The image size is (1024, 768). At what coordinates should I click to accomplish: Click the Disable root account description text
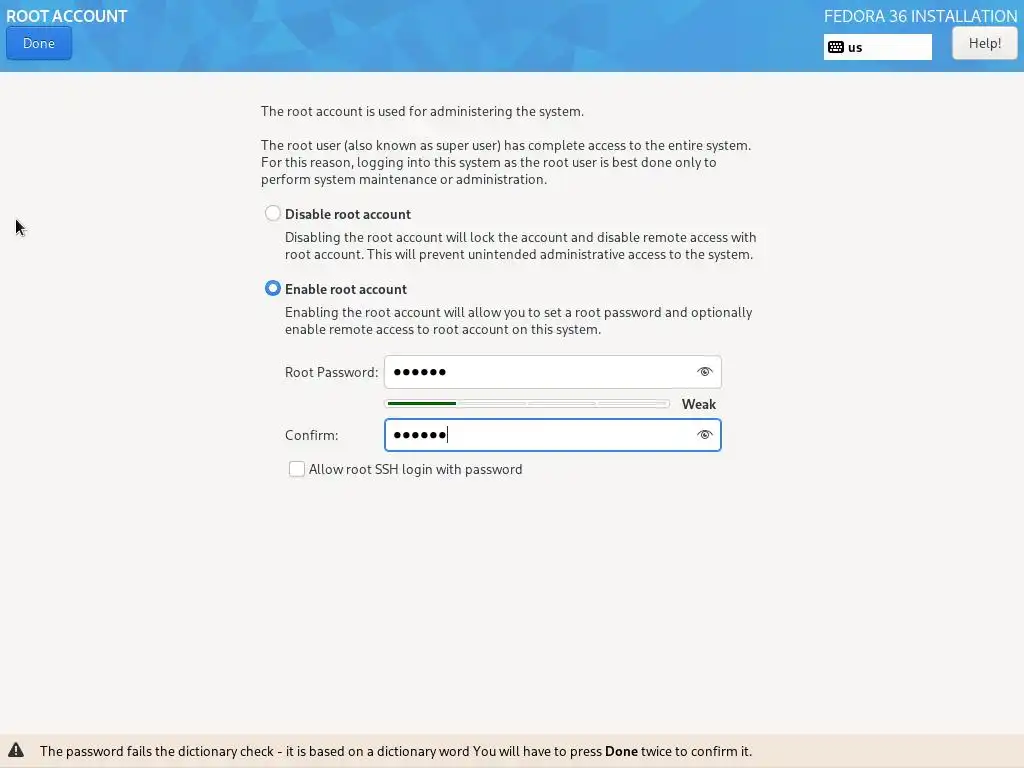coord(520,246)
